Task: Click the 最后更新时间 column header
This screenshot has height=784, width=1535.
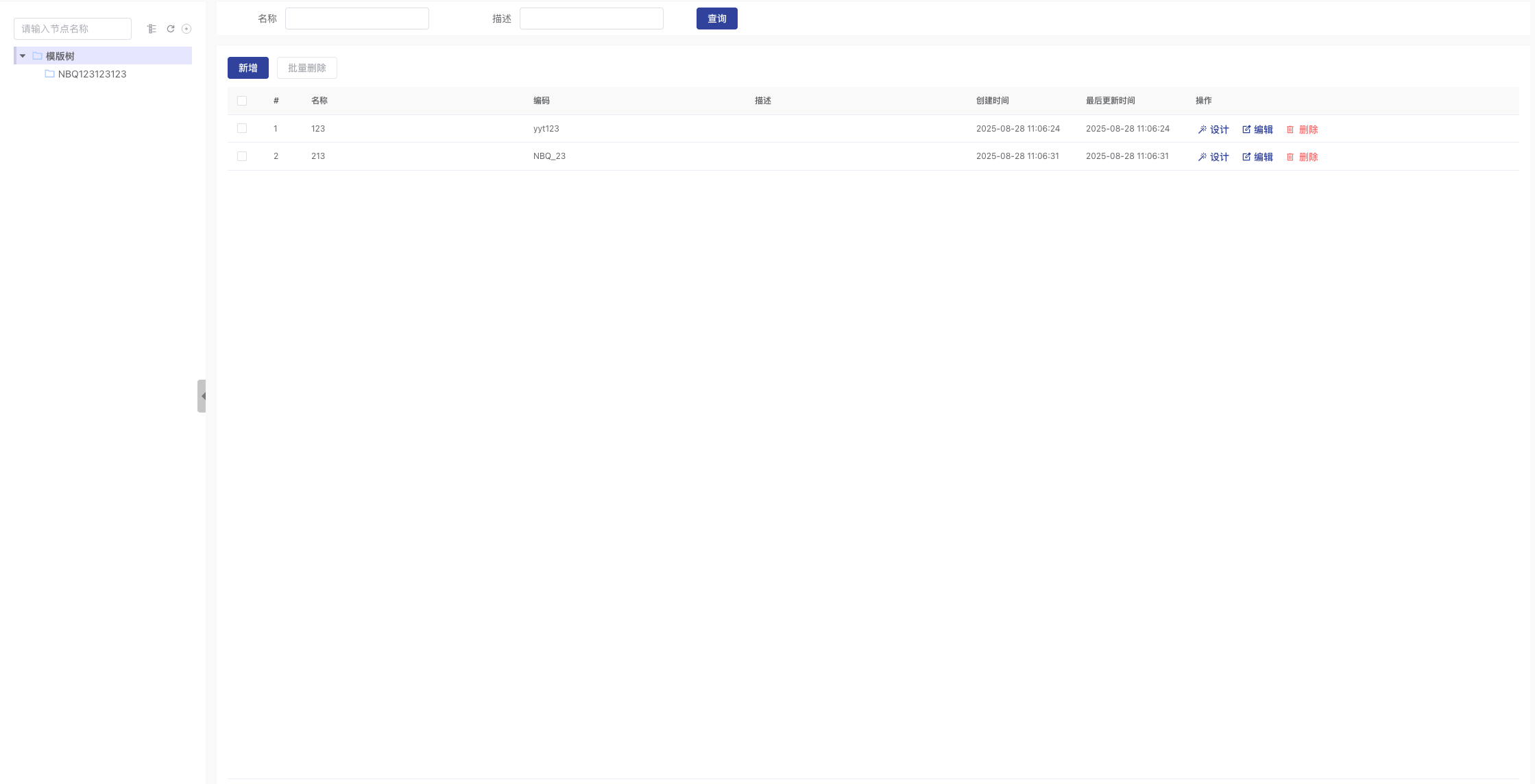Action: 1111,101
